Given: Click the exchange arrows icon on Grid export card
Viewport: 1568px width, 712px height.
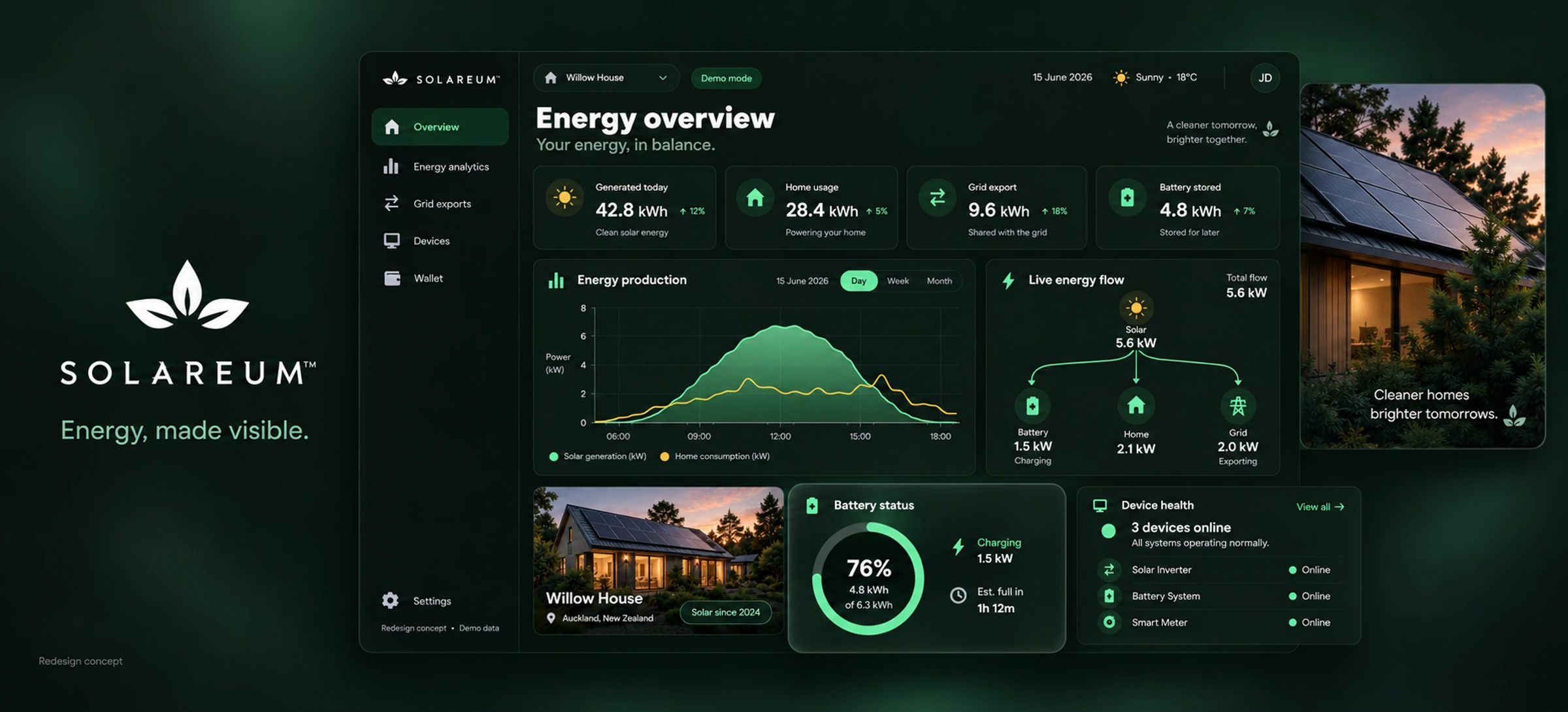Looking at the screenshot, I should pos(938,197).
